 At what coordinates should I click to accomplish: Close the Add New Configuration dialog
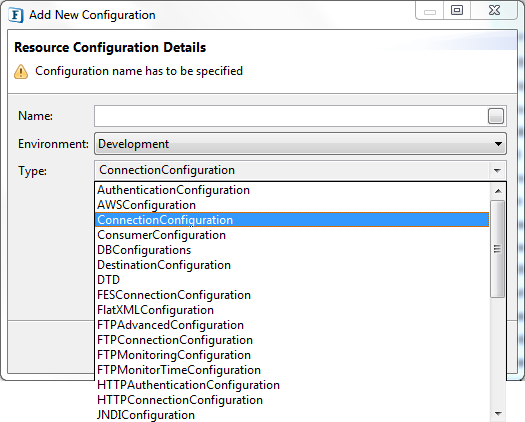point(494,10)
